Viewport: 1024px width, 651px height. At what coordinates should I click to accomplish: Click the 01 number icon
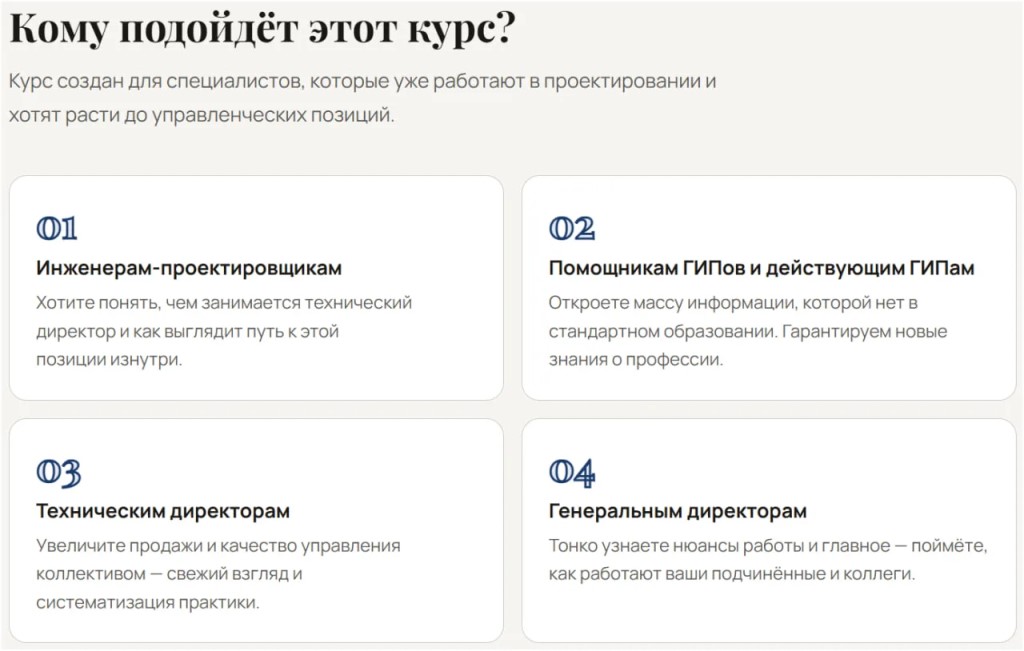click(x=57, y=229)
